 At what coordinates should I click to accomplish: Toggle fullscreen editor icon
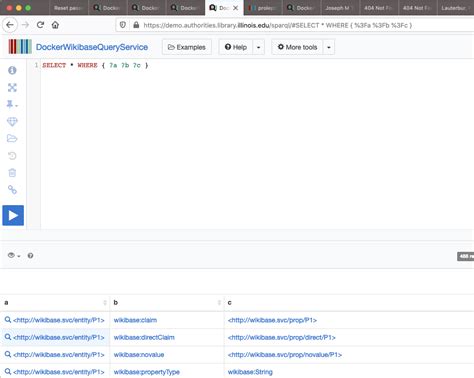(12, 88)
